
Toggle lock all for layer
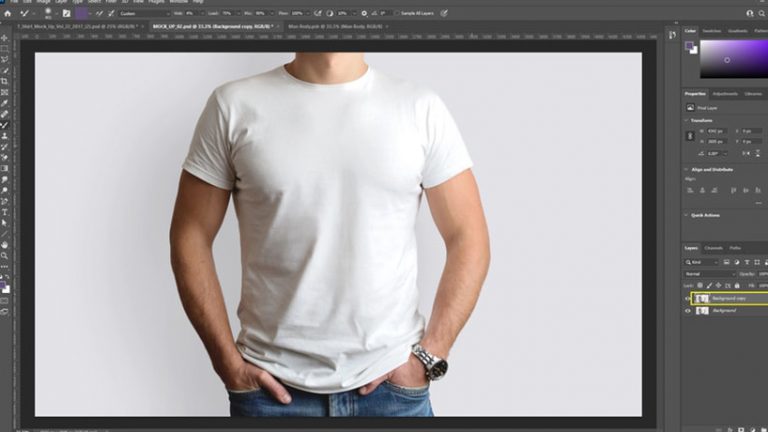point(737,285)
